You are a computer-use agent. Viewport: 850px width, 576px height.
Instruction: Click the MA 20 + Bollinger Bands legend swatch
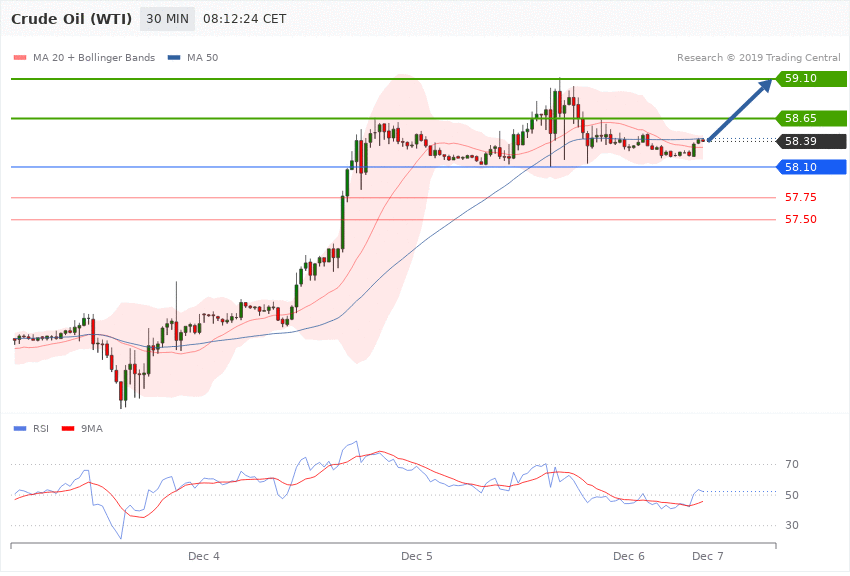[x=20, y=57]
